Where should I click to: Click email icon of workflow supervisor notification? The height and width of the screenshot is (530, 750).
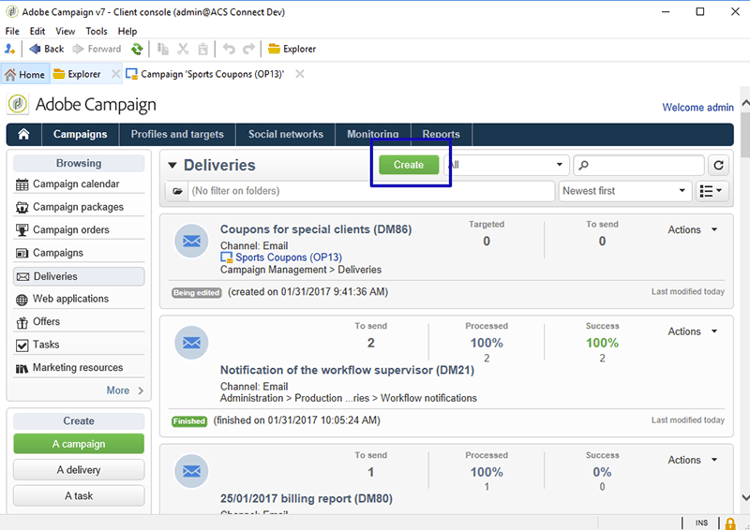[x=191, y=342]
